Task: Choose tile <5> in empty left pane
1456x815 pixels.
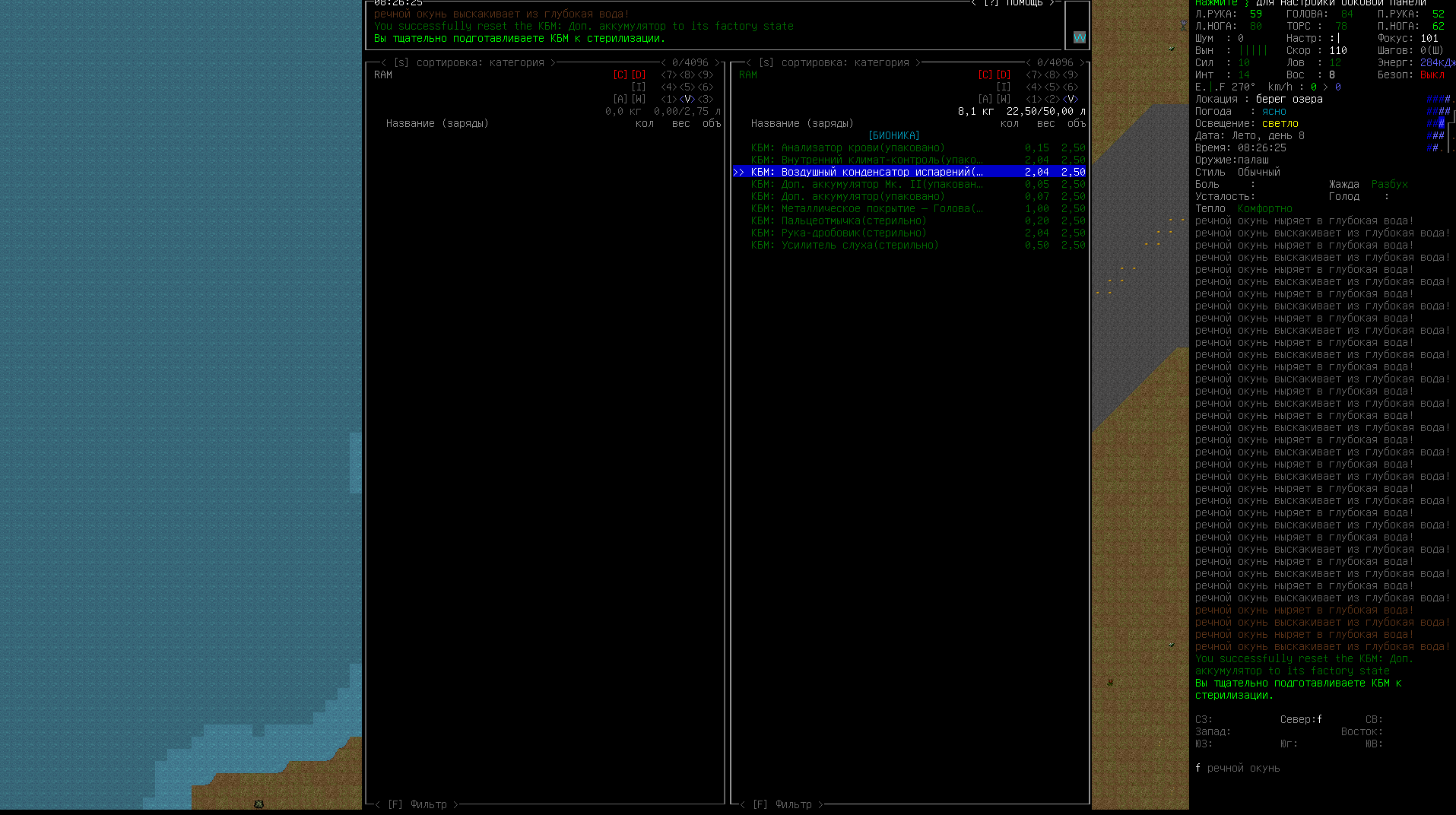Action: (x=687, y=87)
